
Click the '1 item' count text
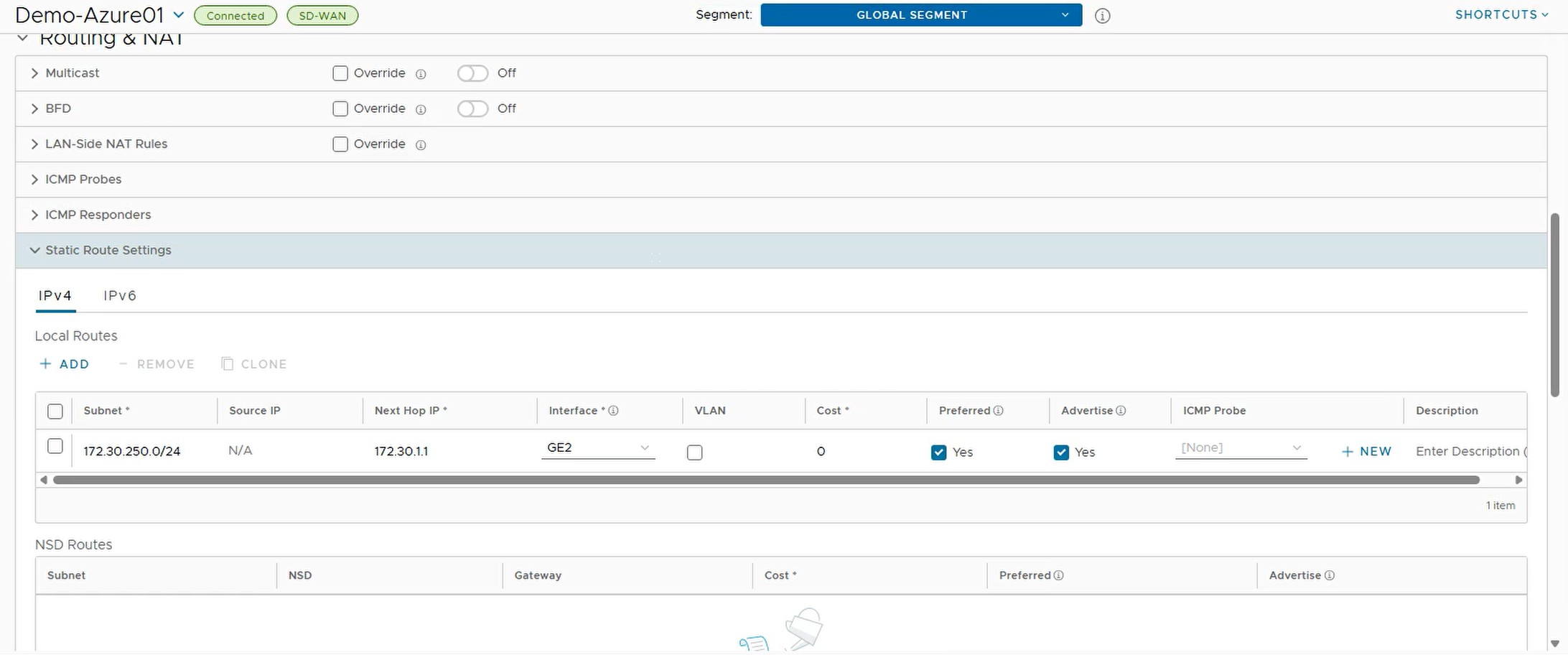(1501, 506)
